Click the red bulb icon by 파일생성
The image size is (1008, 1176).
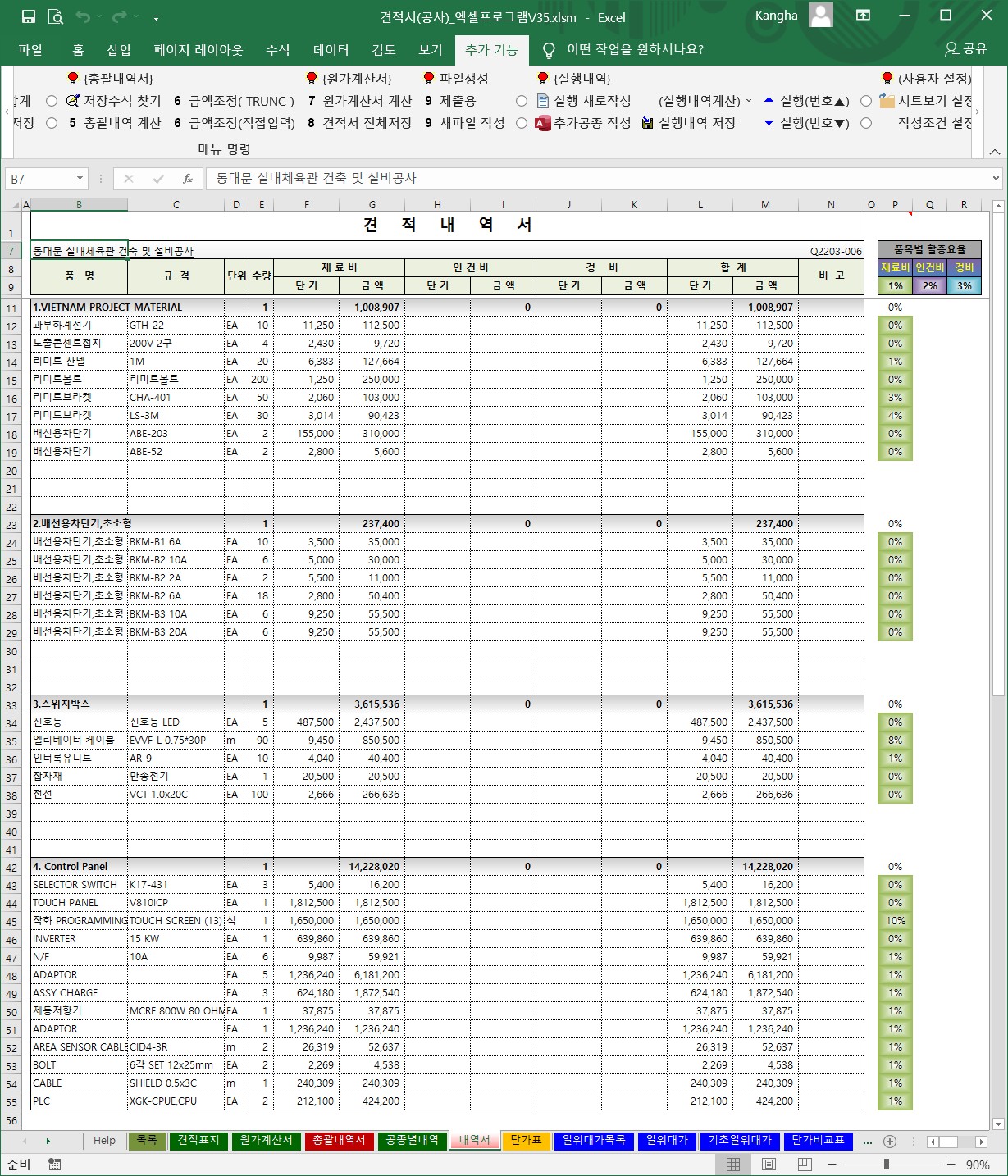[x=429, y=79]
